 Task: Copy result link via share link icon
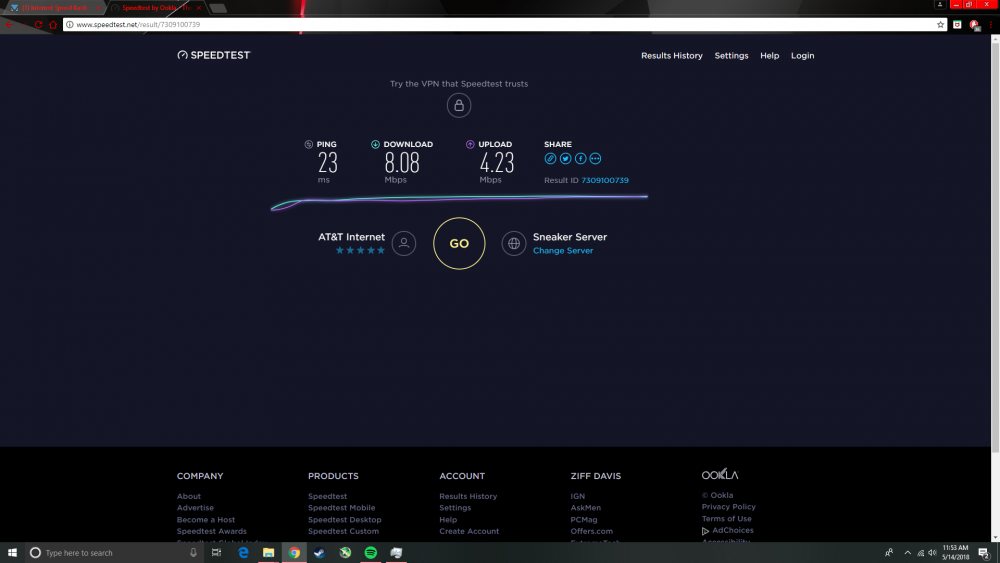[x=550, y=159]
